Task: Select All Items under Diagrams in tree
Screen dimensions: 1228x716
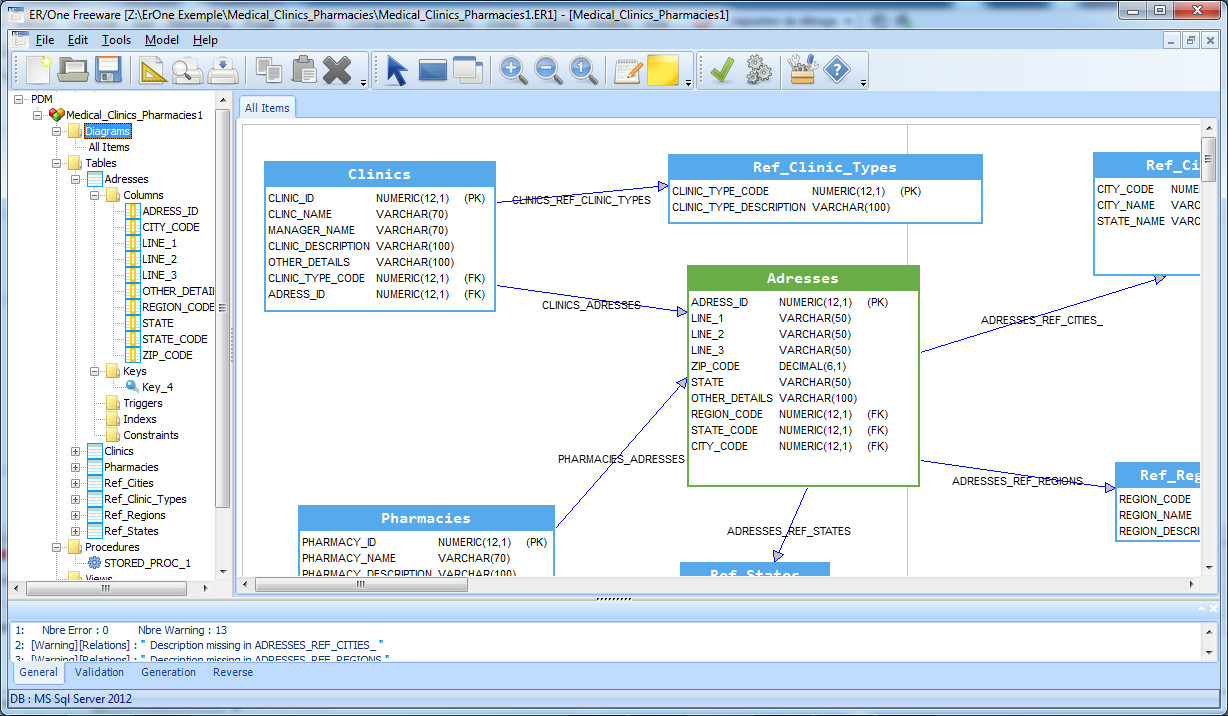Action: point(109,147)
